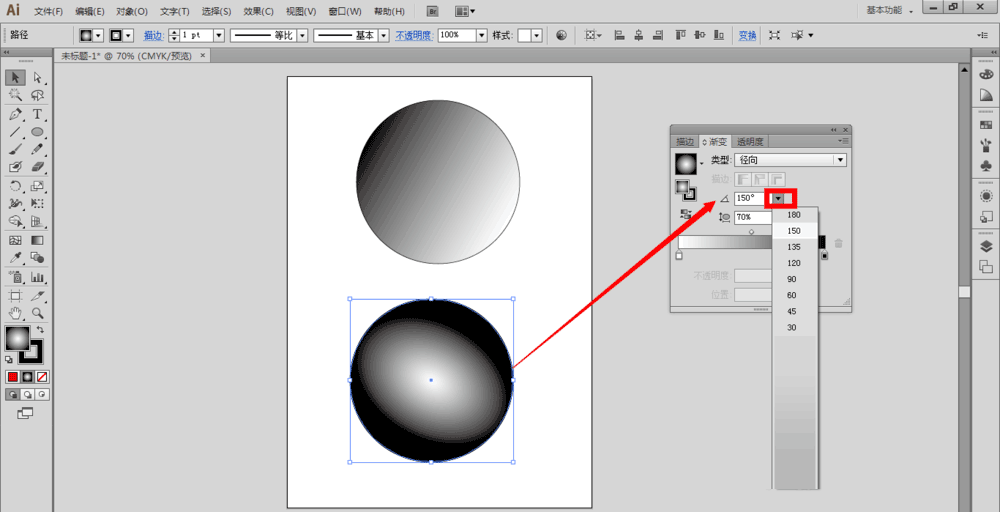The width and height of the screenshot is (1000, 512).
Task: Switch to the 透明度 panel tab
Action: (x=750, y=142)
